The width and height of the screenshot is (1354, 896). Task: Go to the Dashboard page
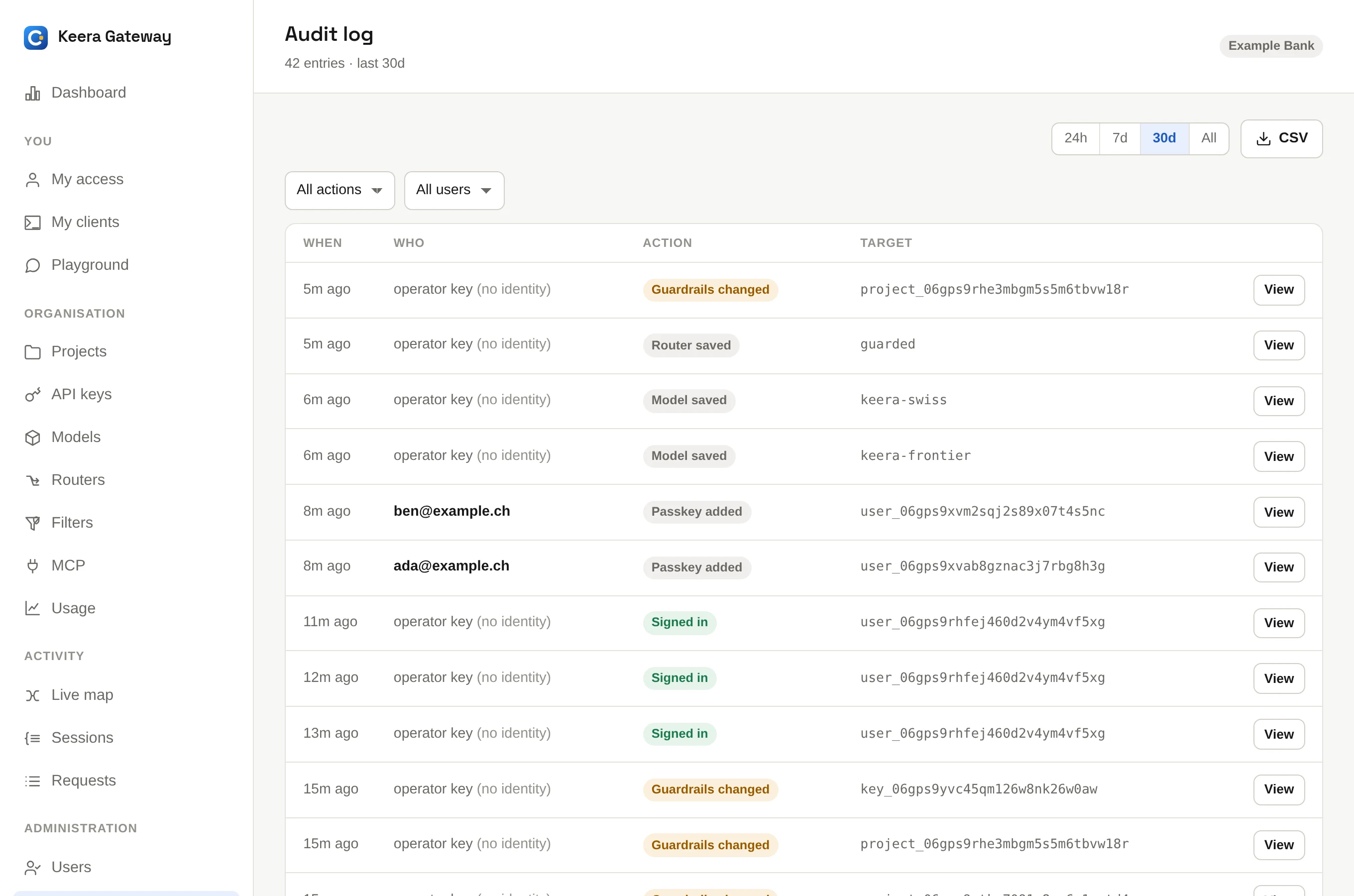(89, 93)
